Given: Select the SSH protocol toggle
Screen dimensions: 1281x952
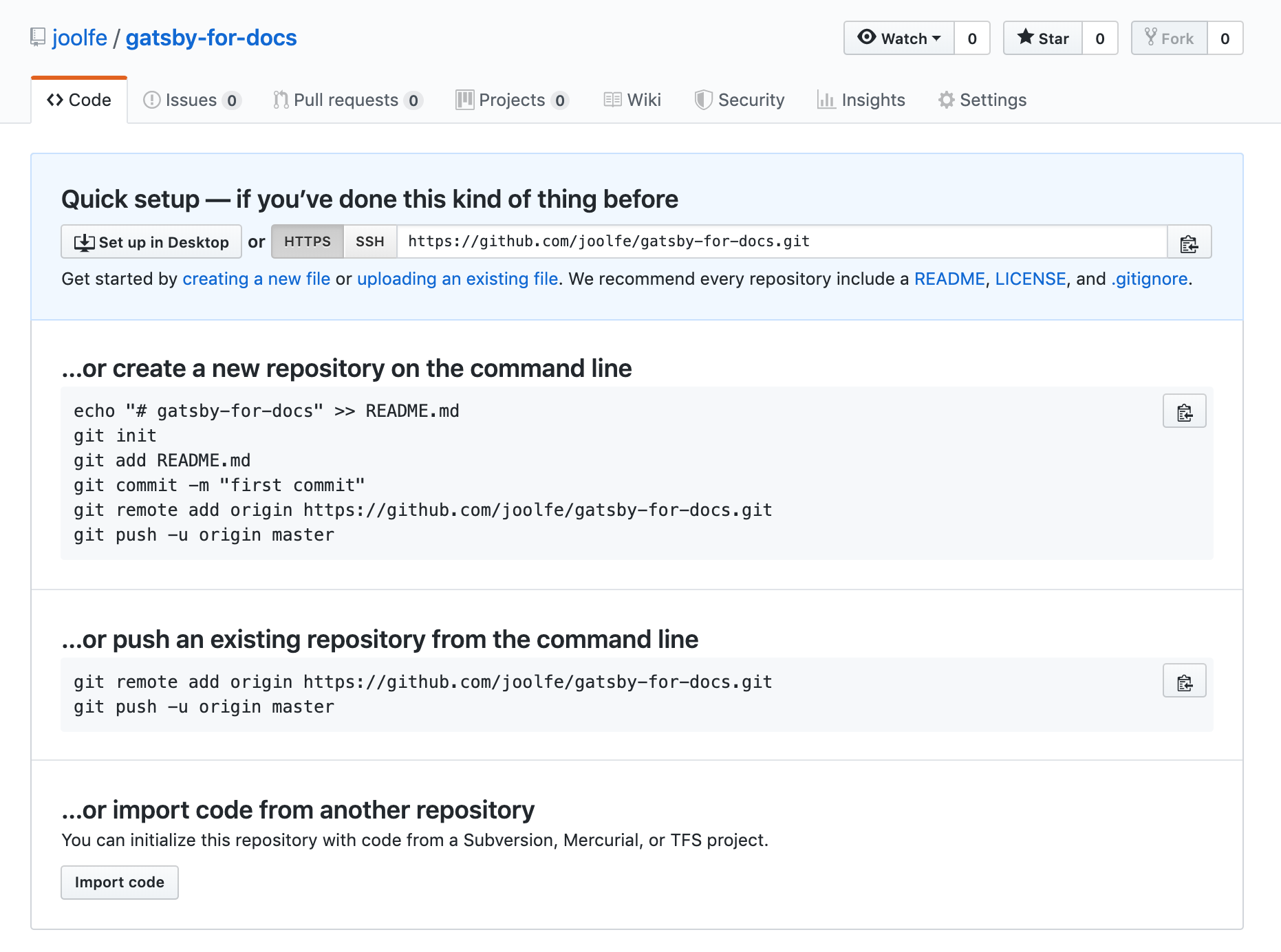Looking at the screenshot, I should pyautogui.click(x=370, y=242).
